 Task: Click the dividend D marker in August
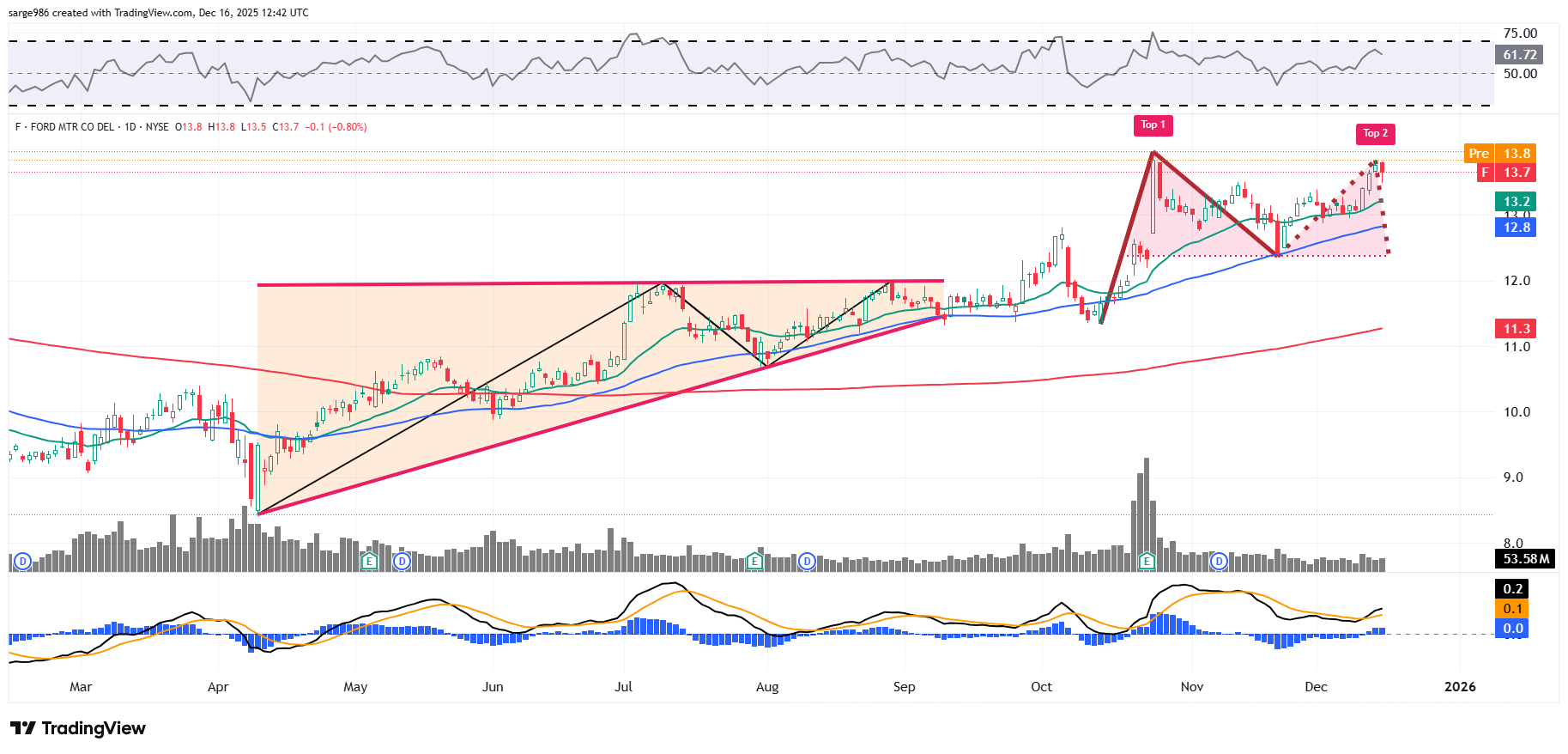point(807,562)
